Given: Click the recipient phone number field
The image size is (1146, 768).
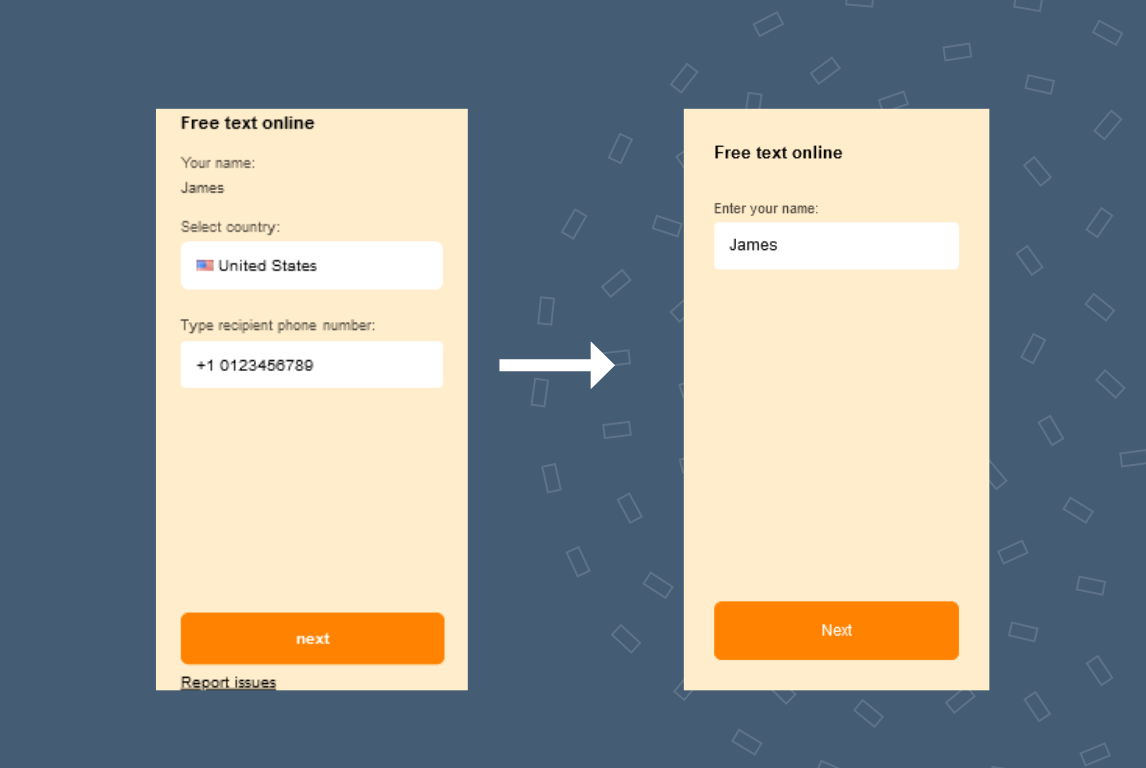Looking at the screenshot, I should 311,364.
